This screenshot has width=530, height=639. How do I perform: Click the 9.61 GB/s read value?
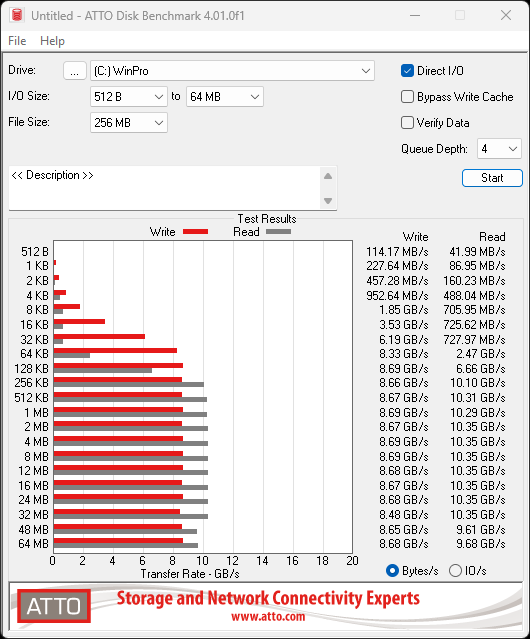[x=481, y=529]
